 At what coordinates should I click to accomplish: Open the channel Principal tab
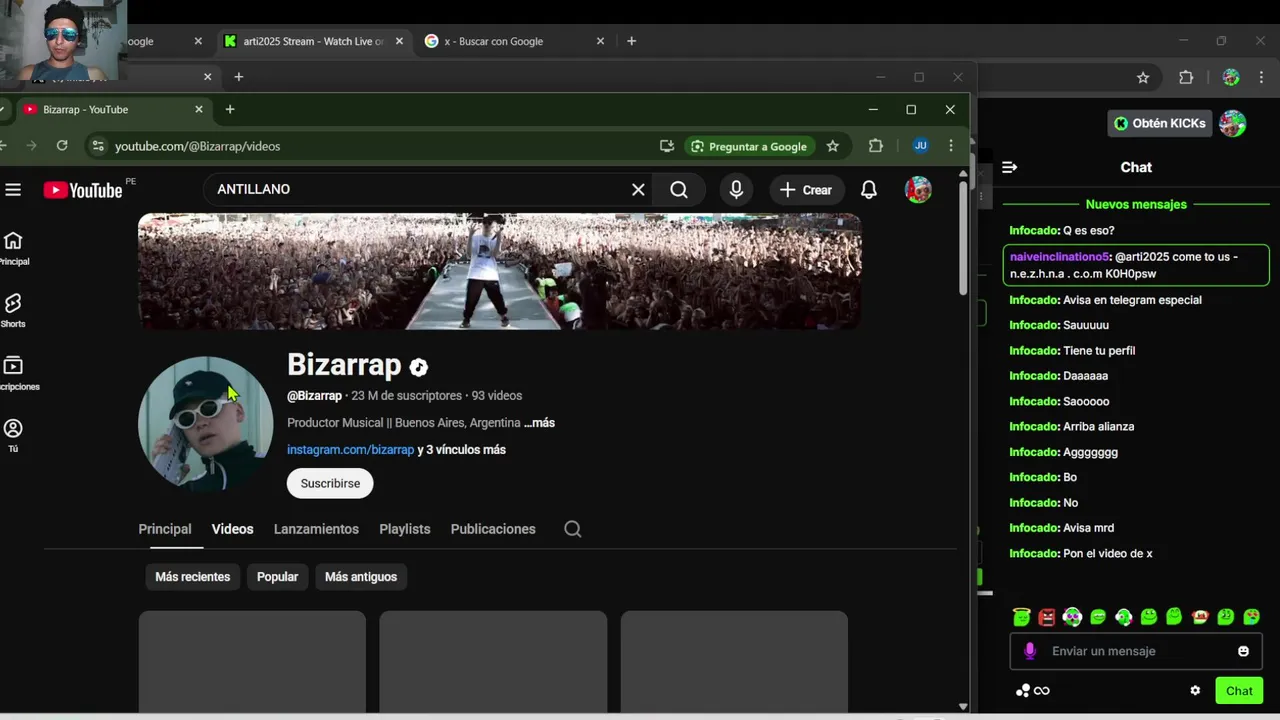click(165, 529)
